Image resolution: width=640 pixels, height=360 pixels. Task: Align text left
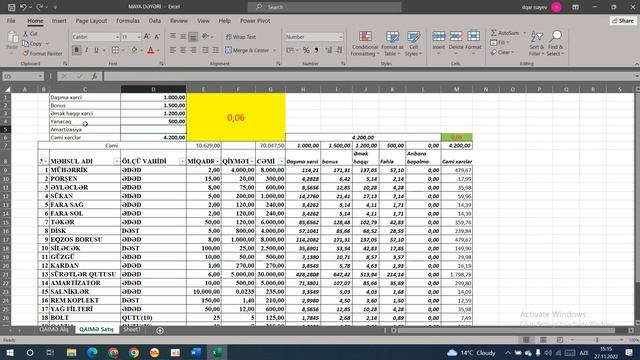[173, 50]
